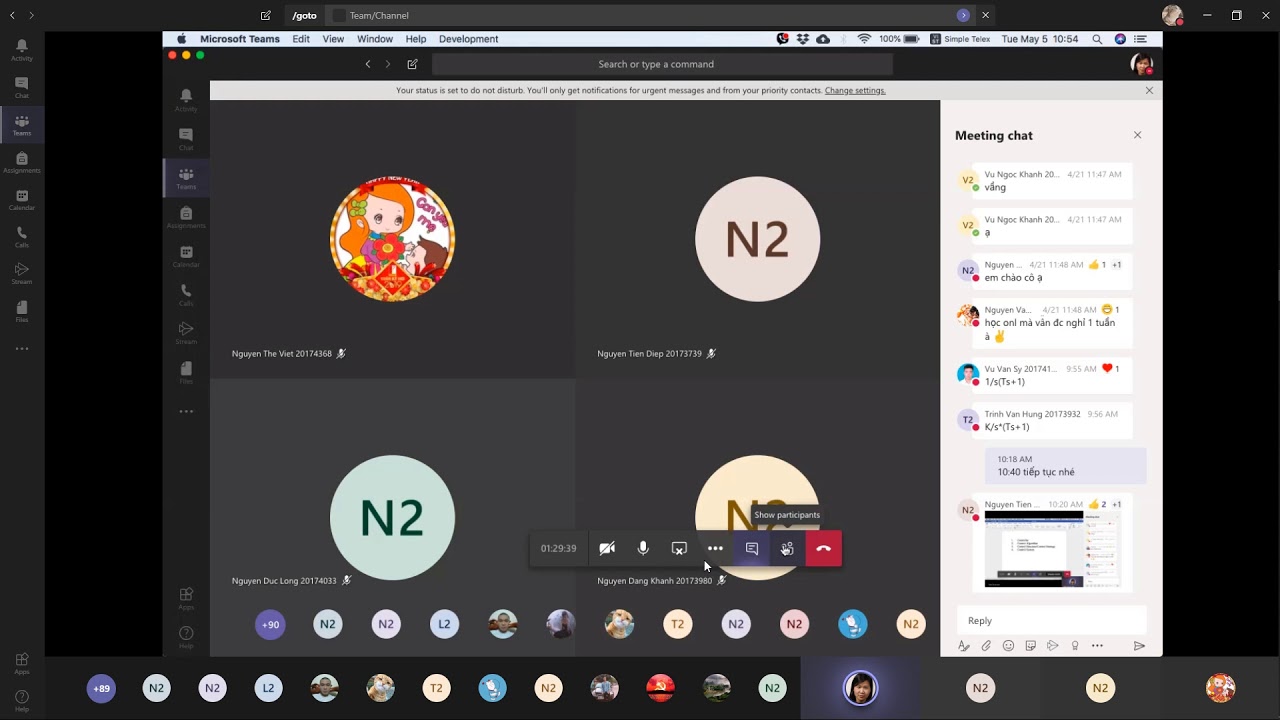Open Calendar in inner Teams sidebar

(186, 256)
